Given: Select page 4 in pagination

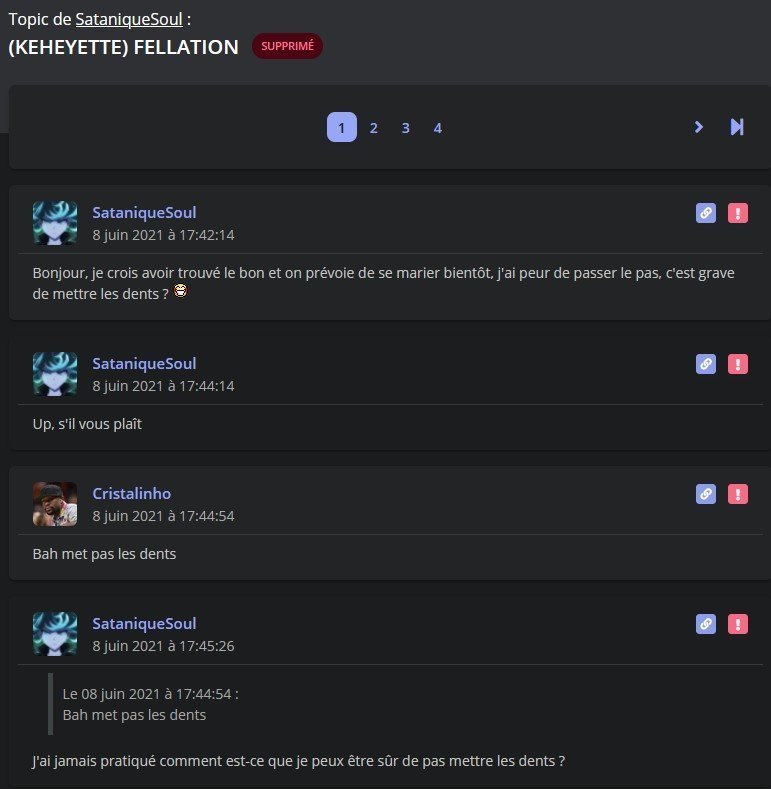Looking at the screenshot, I should point(438,128).
